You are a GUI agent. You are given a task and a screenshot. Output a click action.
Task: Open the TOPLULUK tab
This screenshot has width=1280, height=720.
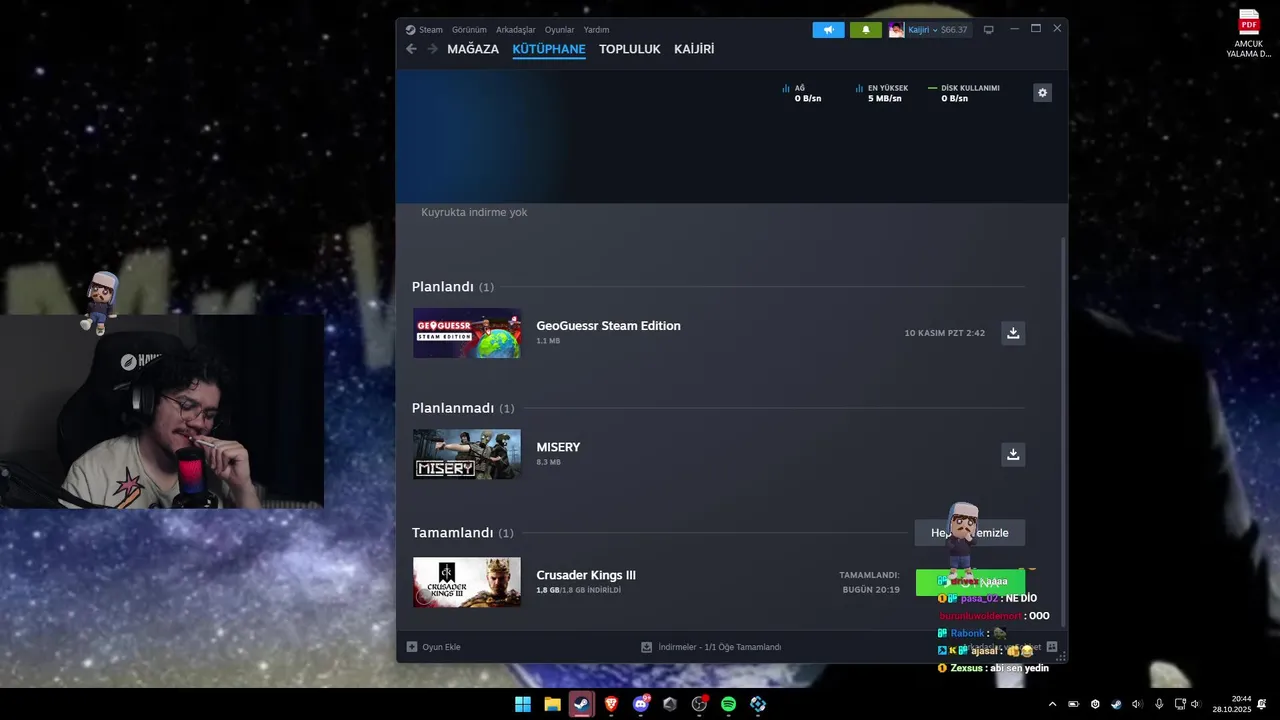pos(630,49)
